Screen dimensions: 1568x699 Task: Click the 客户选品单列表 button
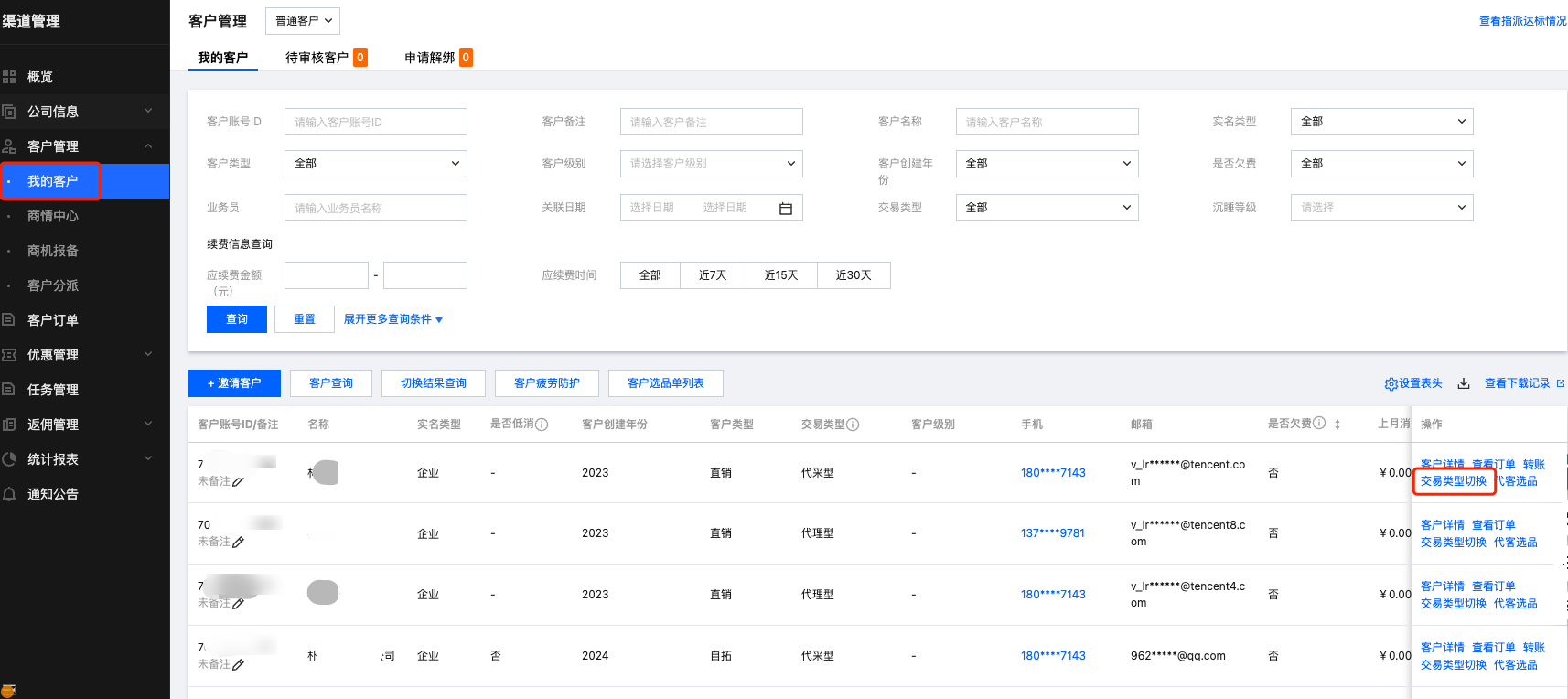coord(666,383)
